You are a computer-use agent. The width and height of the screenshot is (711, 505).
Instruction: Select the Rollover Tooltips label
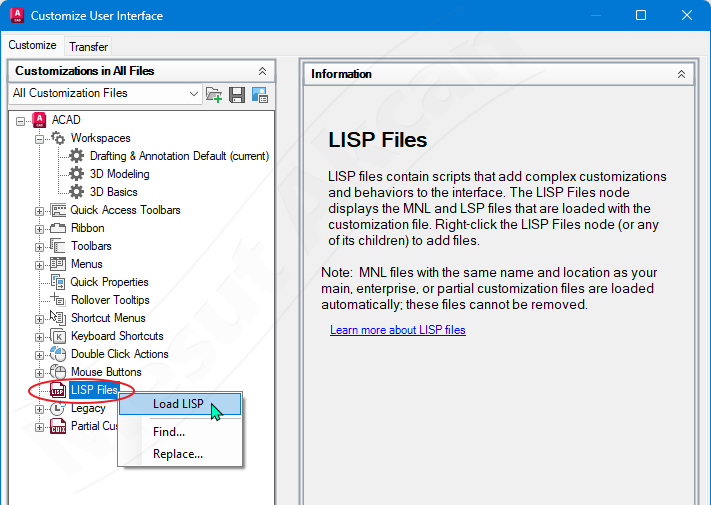click(x=110, y=300)
